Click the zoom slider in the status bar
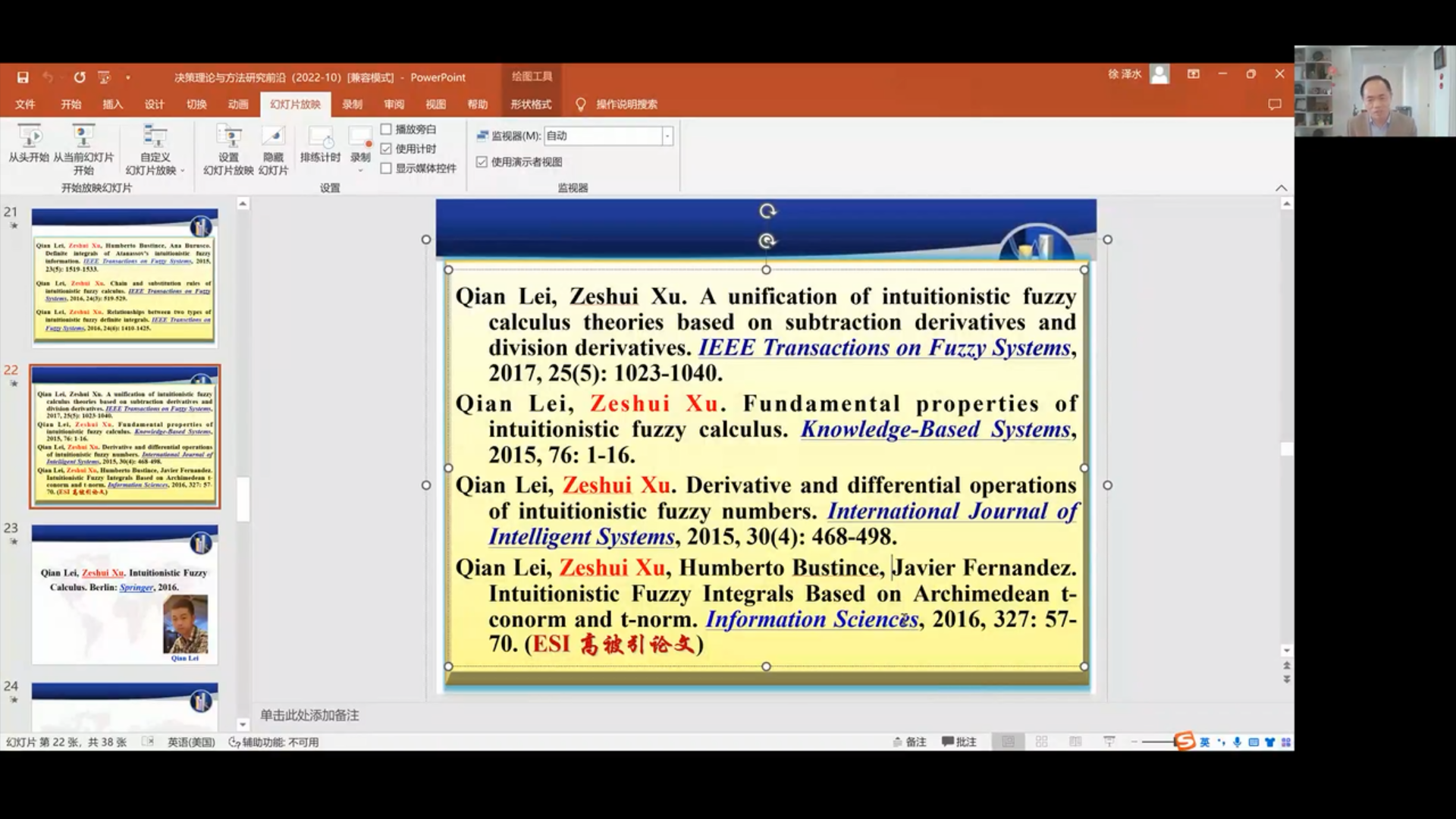Screen dimensions: 1456x819 [x=1157, y=742]
